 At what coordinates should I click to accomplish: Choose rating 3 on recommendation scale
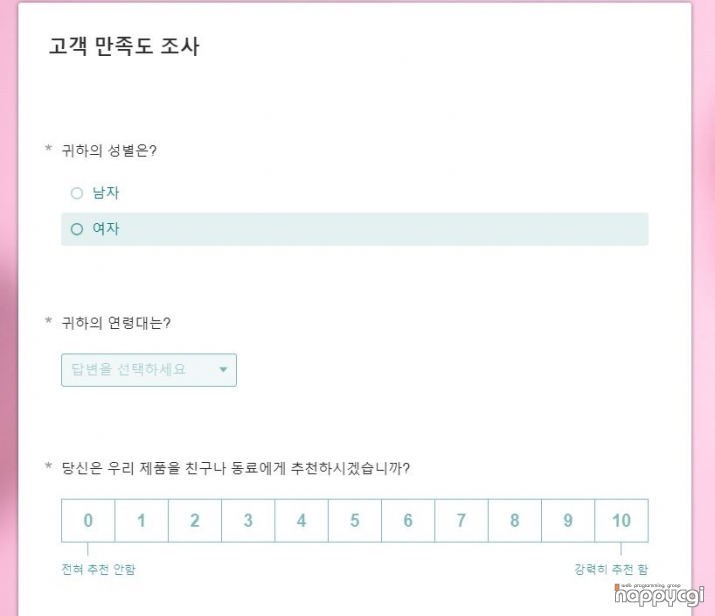pyautogui.click(x=248, y=520)
